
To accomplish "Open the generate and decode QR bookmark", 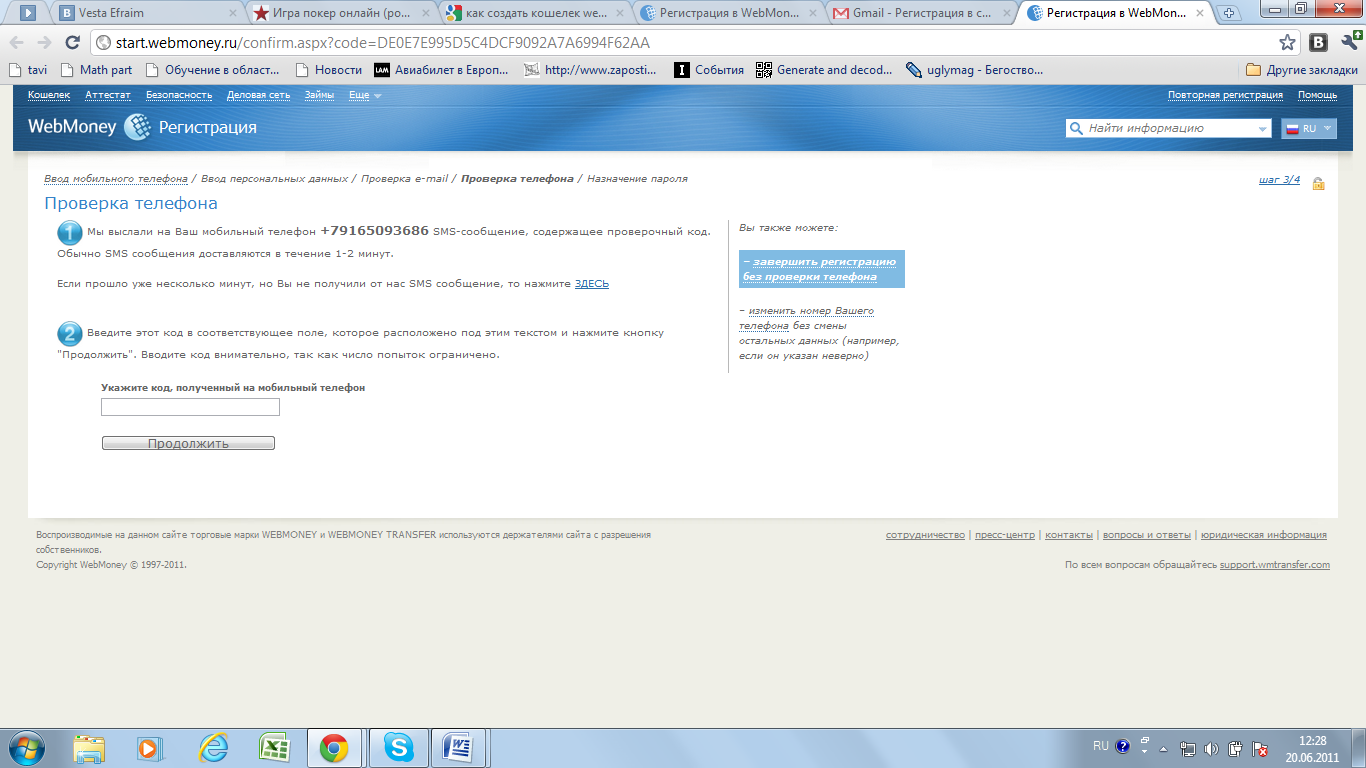I will 824,70.
